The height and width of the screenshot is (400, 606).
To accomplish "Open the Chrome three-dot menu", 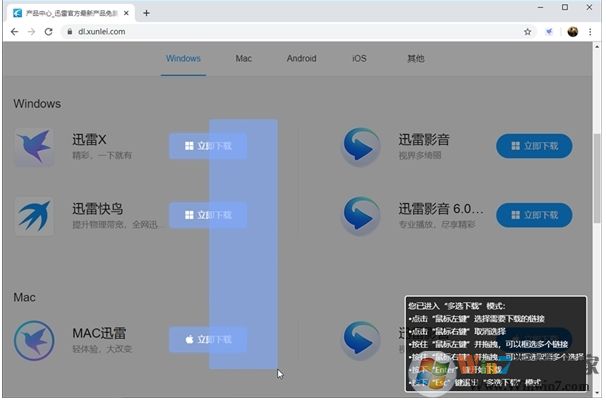I will [x=590, y=32].
